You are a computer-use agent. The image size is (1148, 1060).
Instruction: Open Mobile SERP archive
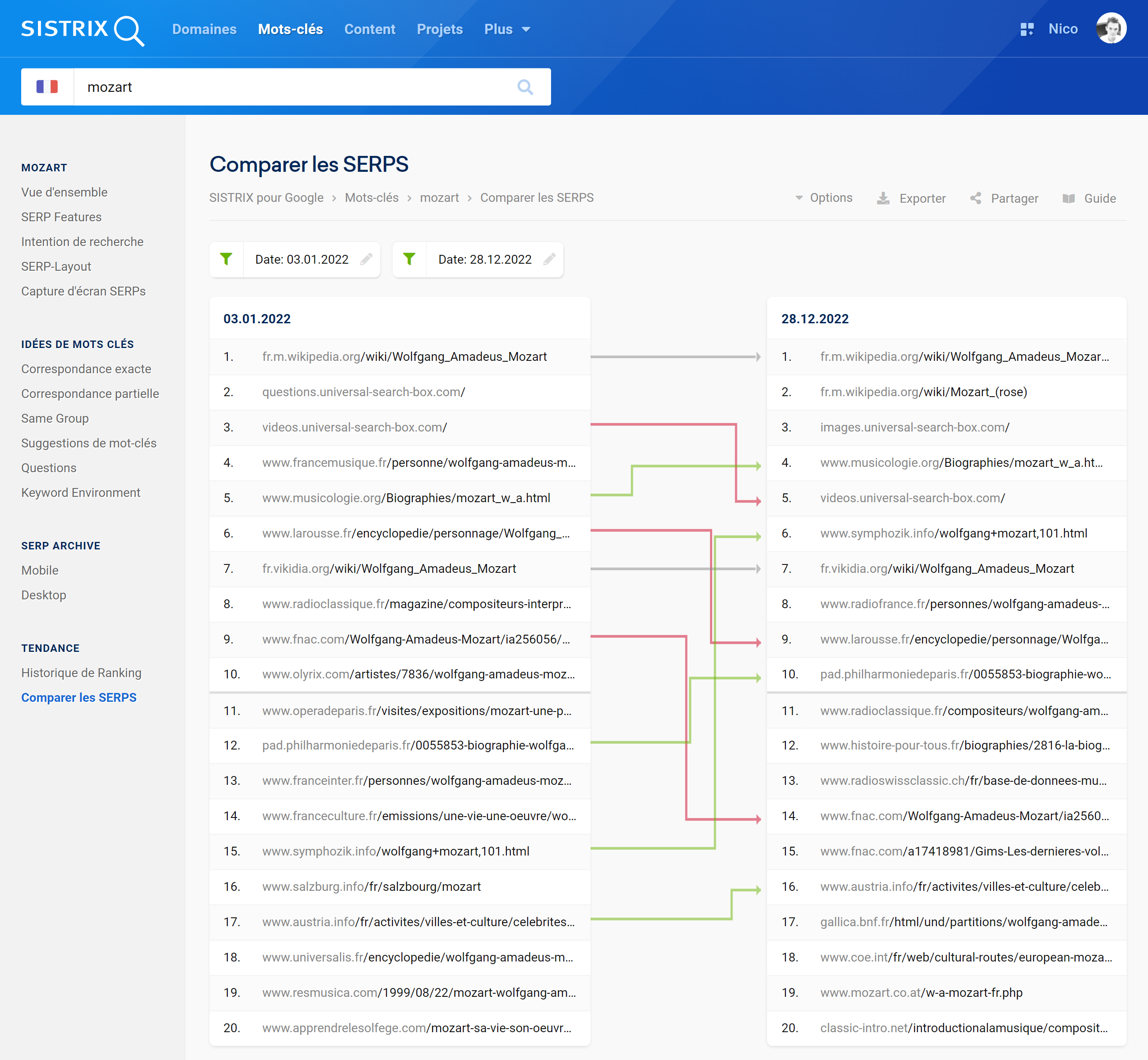(40, 570)
